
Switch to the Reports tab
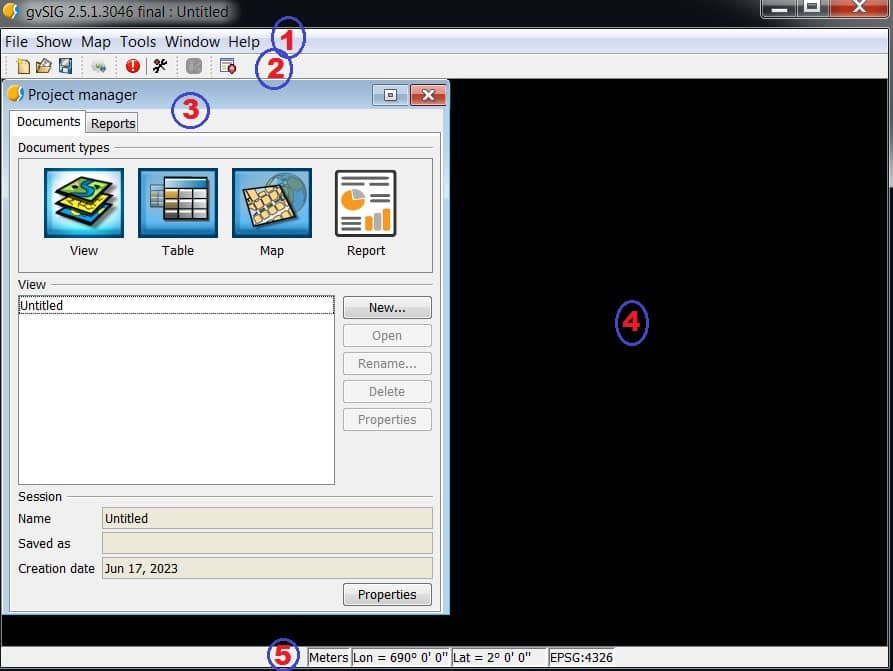pyautogui.click(x=113, y=123)
